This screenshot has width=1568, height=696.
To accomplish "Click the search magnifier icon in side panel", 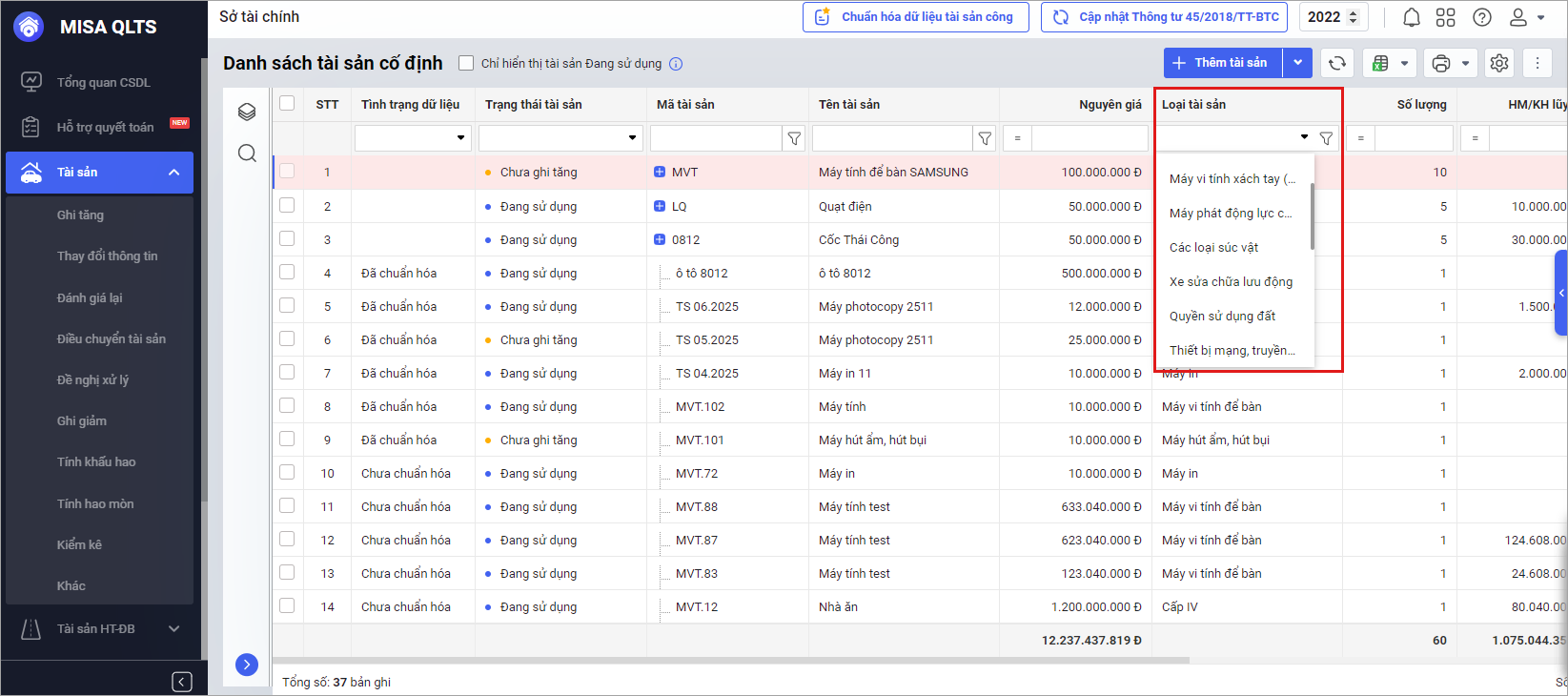I will tap(247, 154).
